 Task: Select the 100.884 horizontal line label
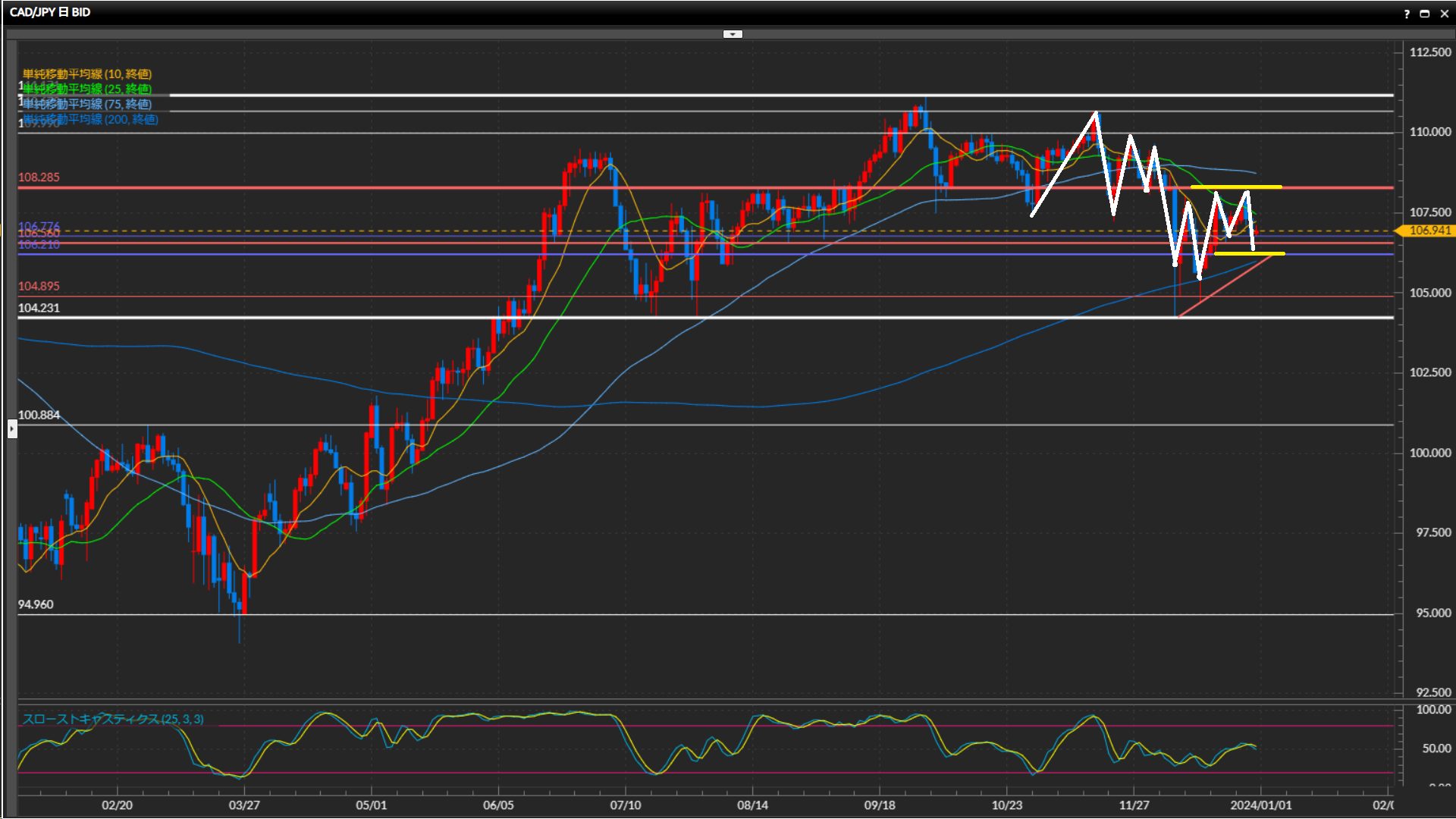tap(39, 415)
